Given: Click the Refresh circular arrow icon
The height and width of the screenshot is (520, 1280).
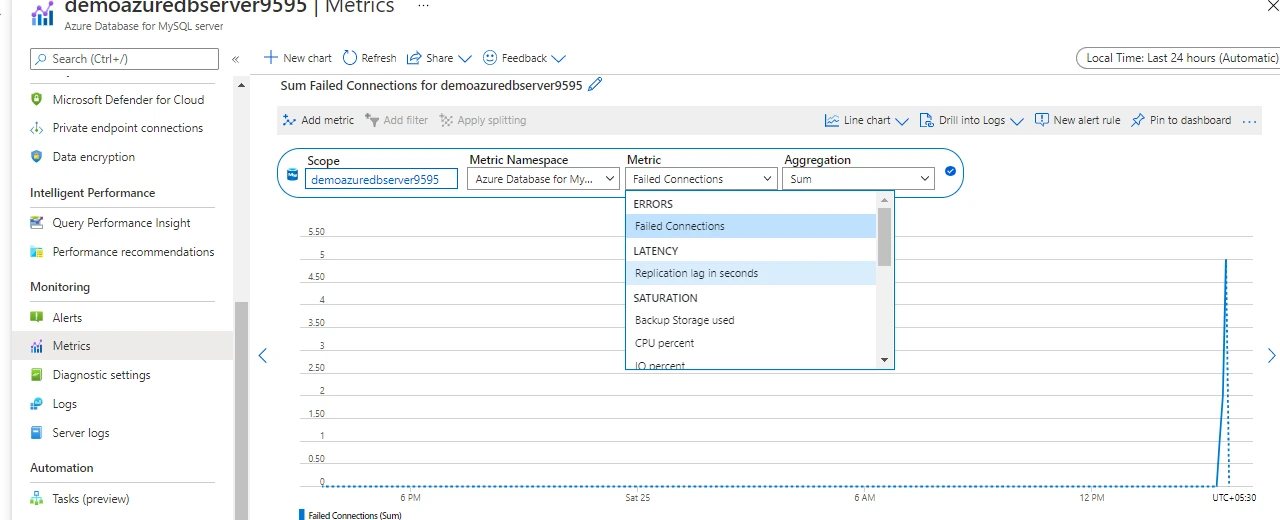Looking at the screenshot, I should (x=349, y=58).
